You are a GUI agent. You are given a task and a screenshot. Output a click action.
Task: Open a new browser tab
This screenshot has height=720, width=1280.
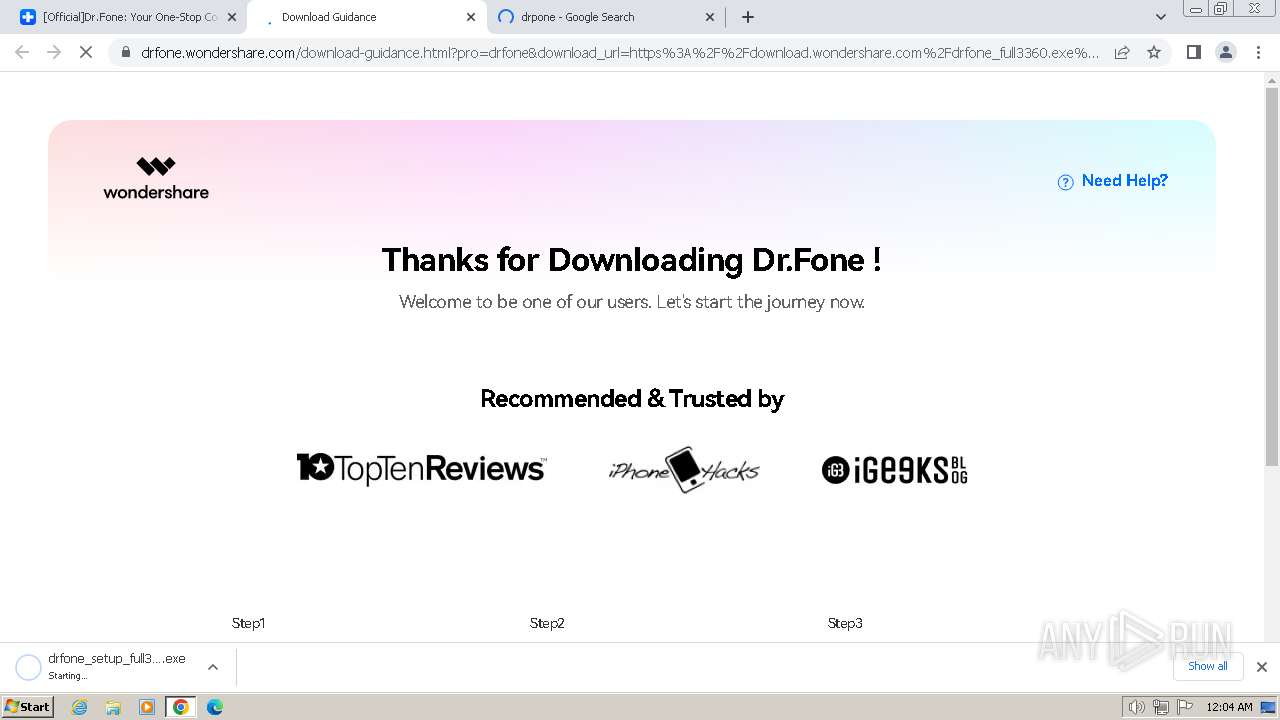click(x=748, y=17)
